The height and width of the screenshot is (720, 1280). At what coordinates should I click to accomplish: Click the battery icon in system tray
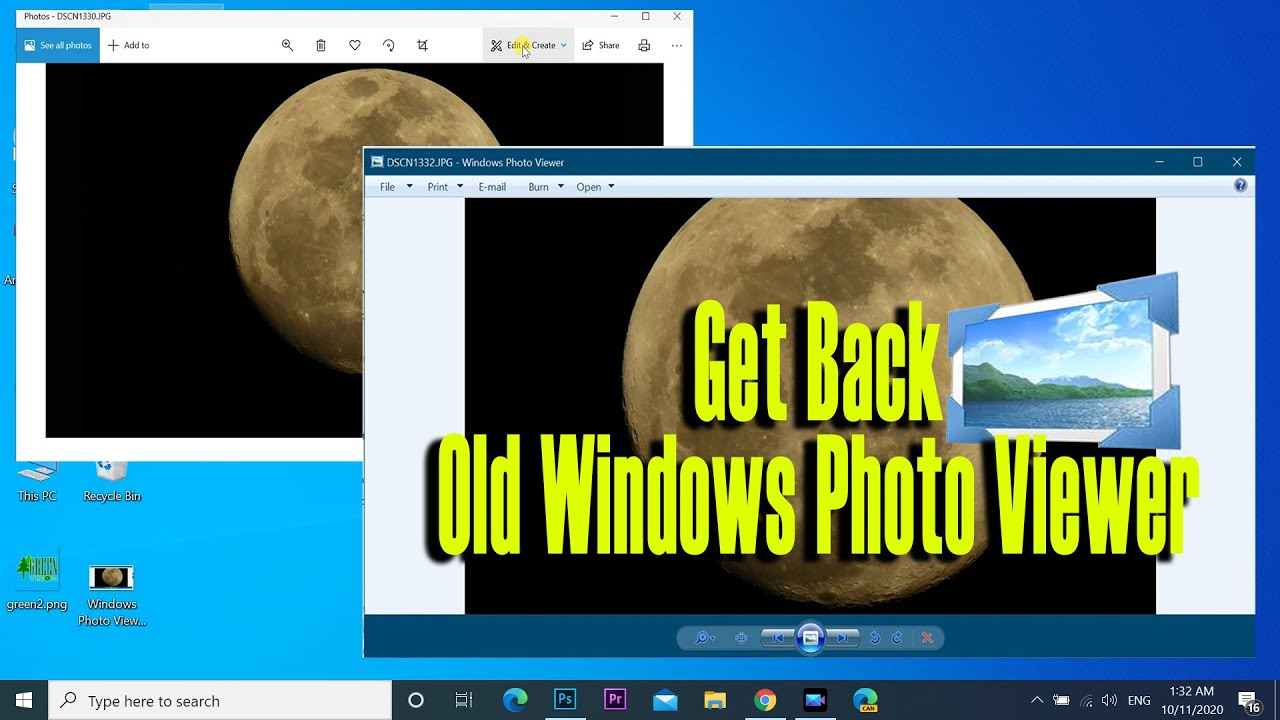point(1061,700)
